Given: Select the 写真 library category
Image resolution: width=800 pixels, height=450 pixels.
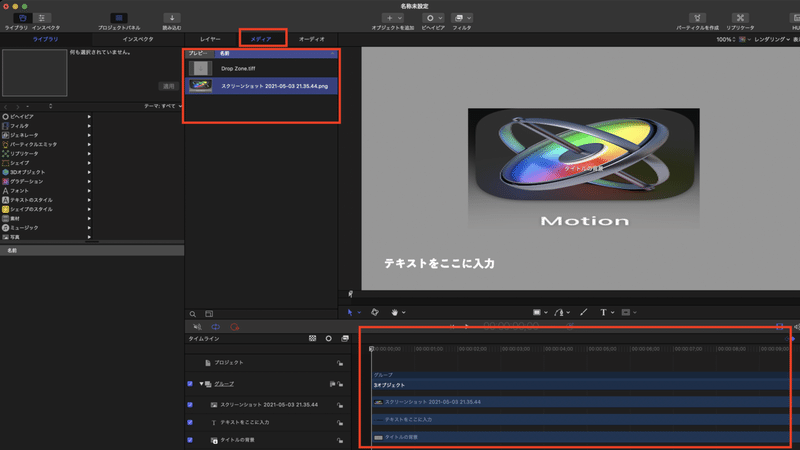Looking at the screenshot, I should tap(46, 237).
